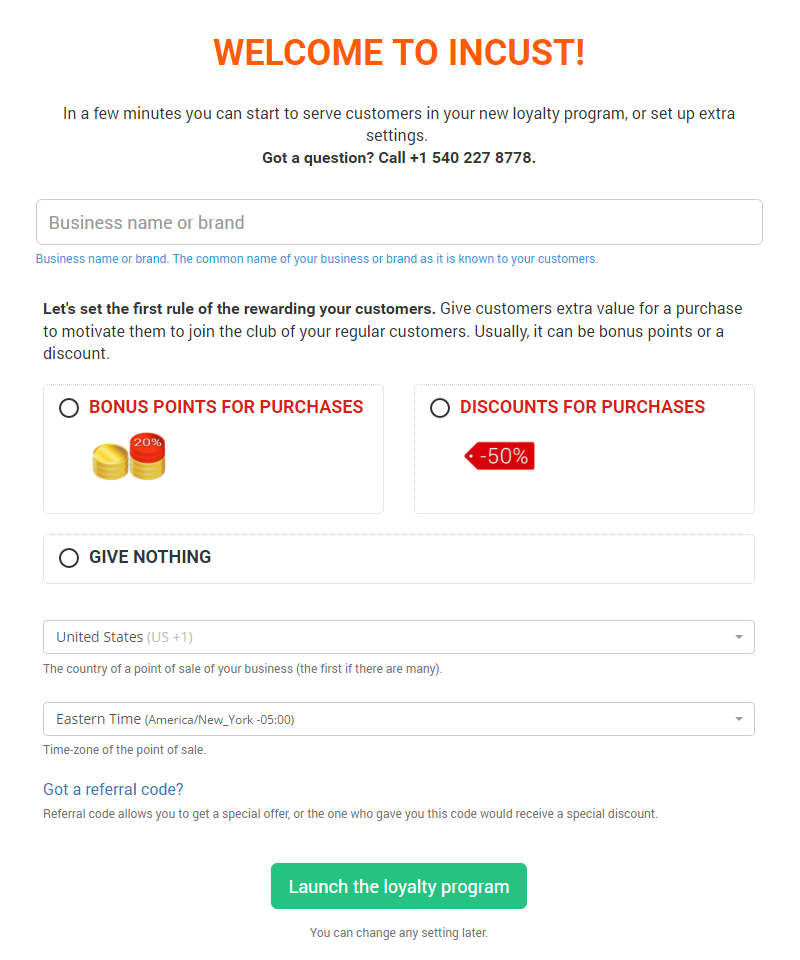Click the phone number +1 540 227 8778
Image resolution: width=800 pixels, height=960 pixels.
click(x=472, y=158)
